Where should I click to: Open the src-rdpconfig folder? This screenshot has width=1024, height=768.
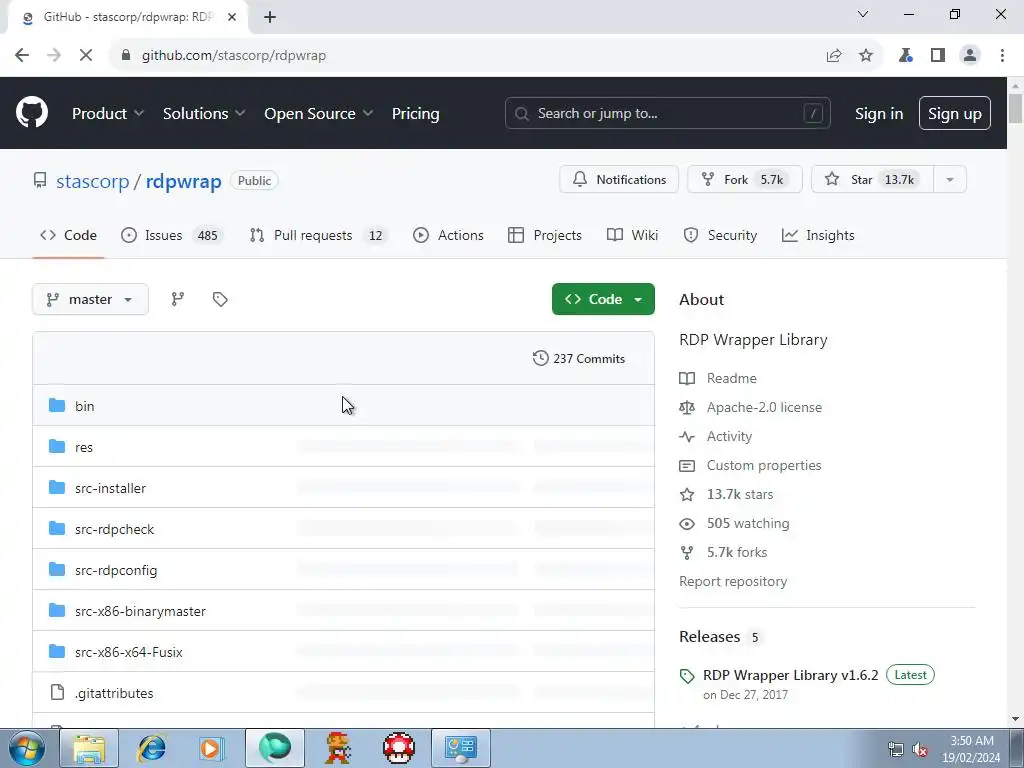coord(116,571)
